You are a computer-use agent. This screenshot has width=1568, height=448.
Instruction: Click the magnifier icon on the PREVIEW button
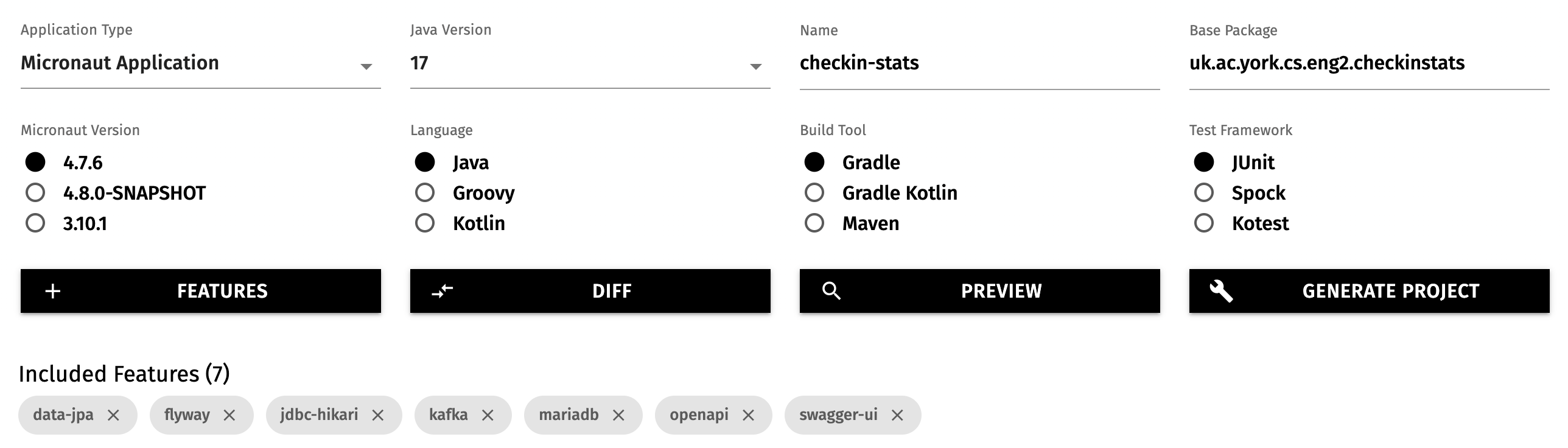(832, 291)
